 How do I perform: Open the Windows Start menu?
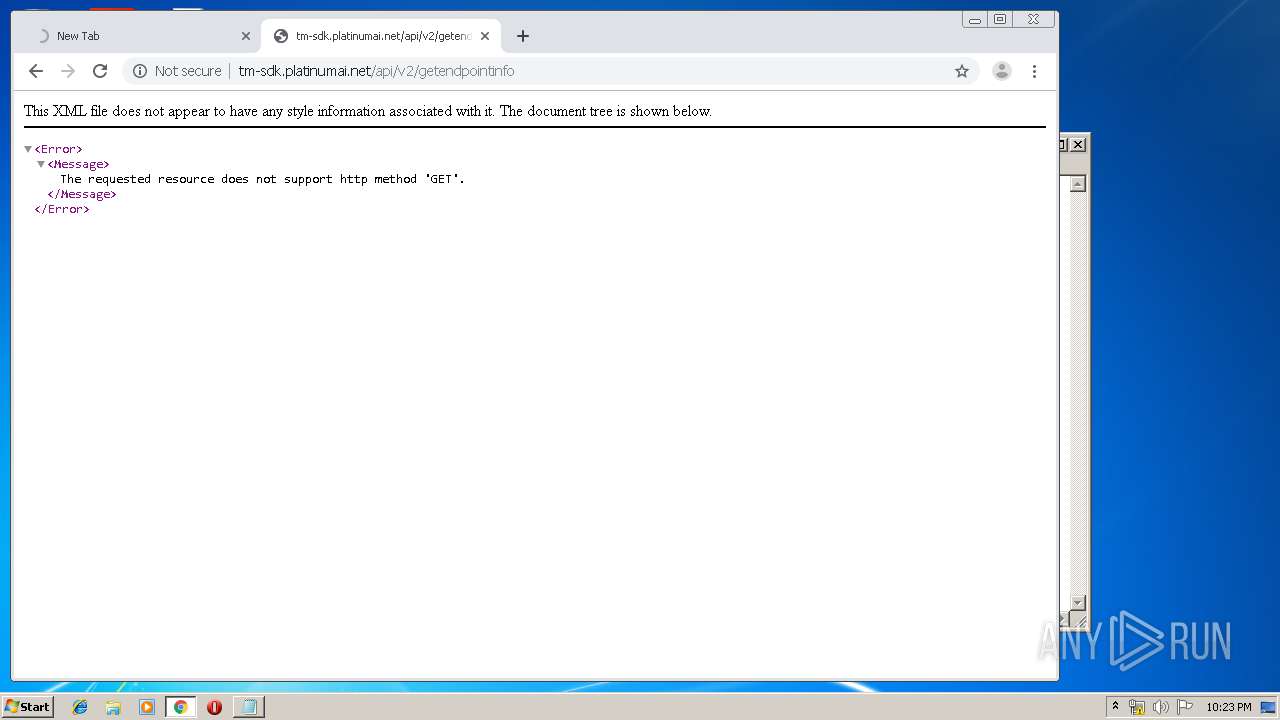click(27, 707)
